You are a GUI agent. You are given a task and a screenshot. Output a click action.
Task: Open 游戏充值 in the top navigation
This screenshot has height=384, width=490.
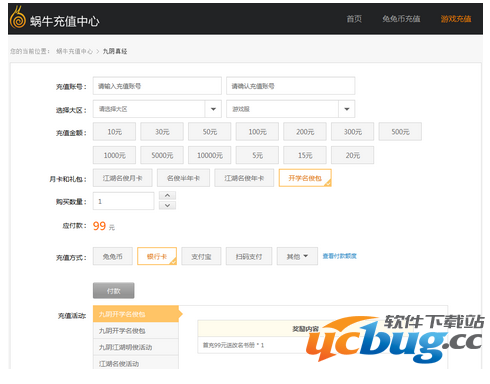coord(456,19)
